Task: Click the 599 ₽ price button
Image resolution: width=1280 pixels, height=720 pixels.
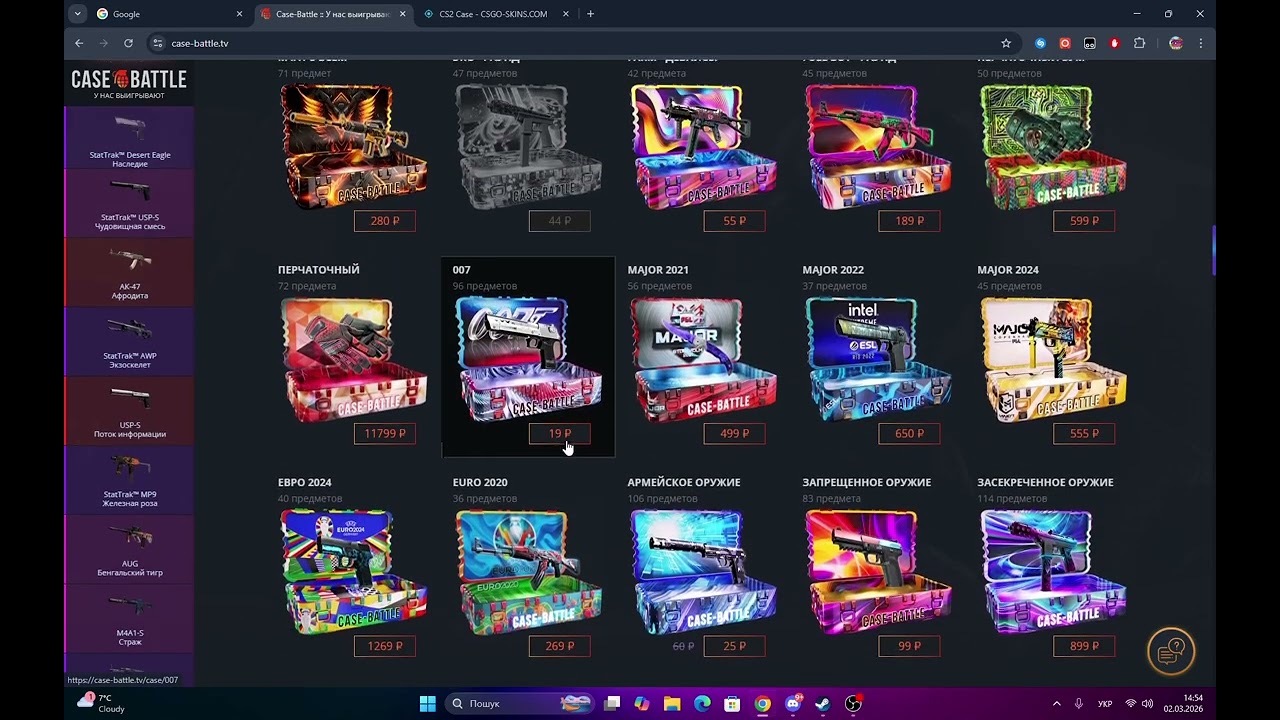Action: (x=1084, y=221)
